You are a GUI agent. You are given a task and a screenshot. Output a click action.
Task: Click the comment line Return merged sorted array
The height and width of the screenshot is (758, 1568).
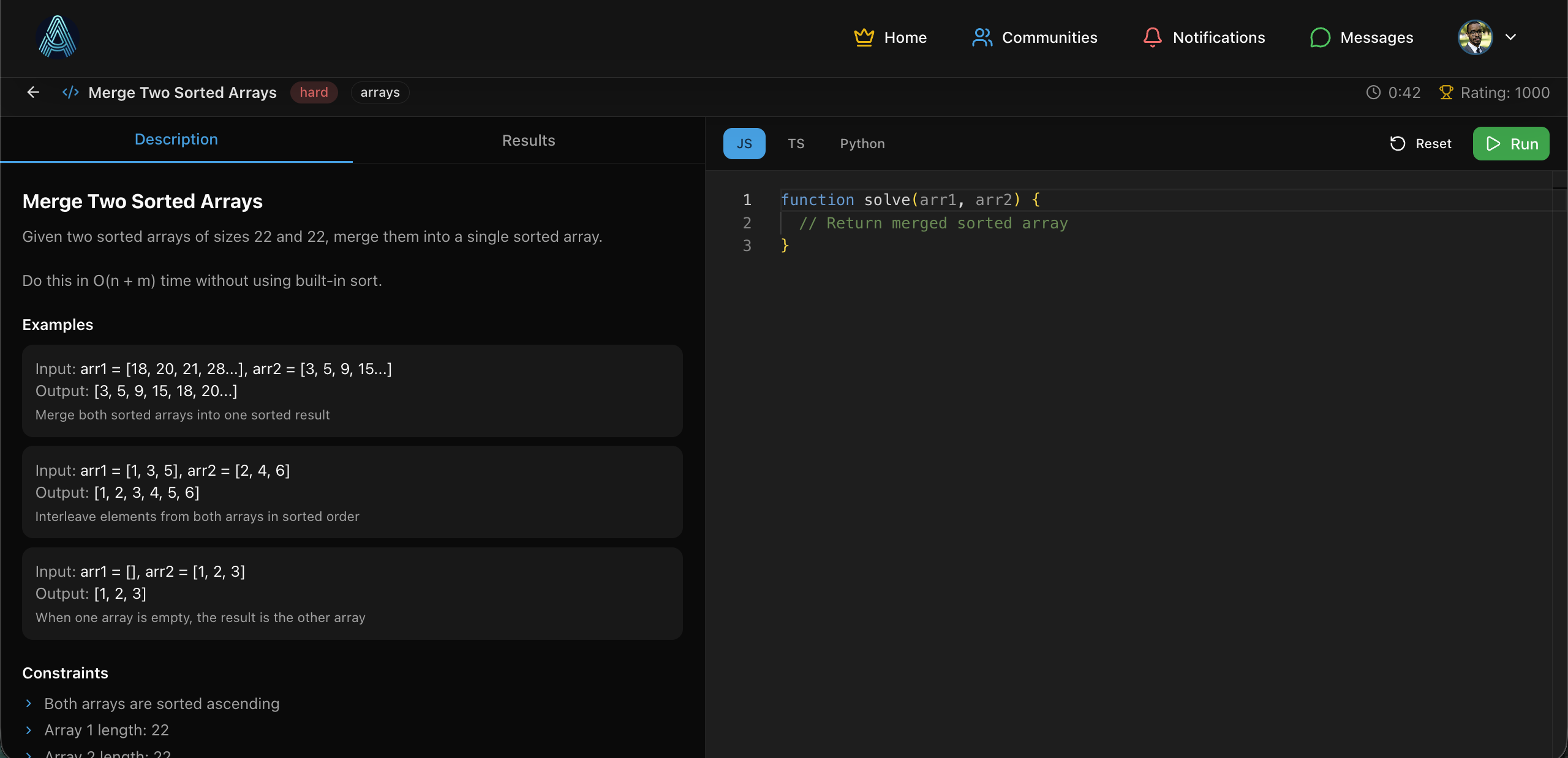[x=933, y=223]
